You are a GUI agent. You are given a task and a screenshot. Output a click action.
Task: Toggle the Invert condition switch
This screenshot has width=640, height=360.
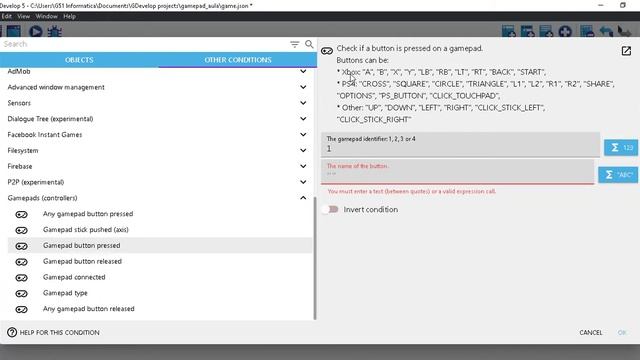click(x=331, y=209)
